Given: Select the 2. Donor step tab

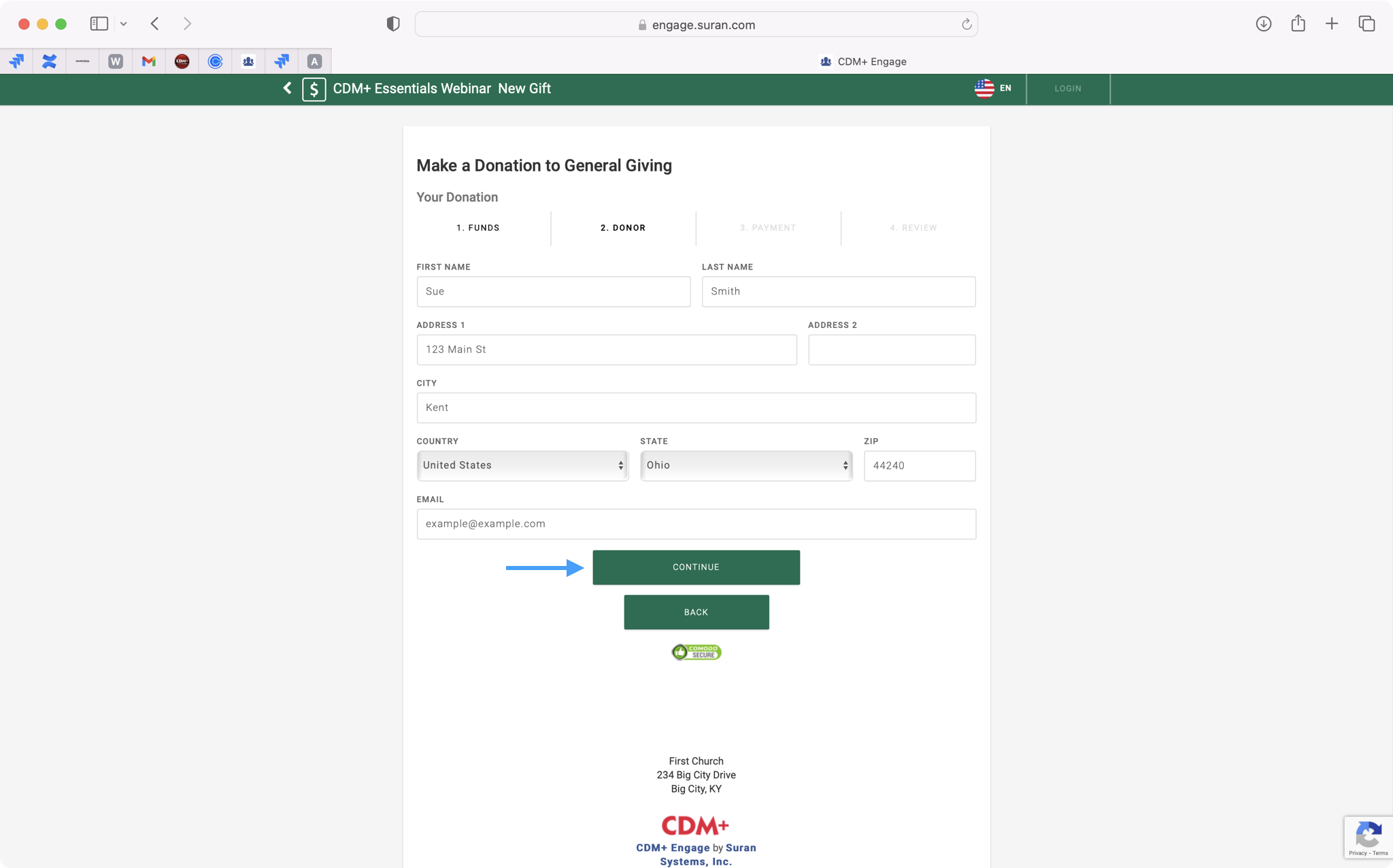Looking at the screenshot, I should 622,228.
